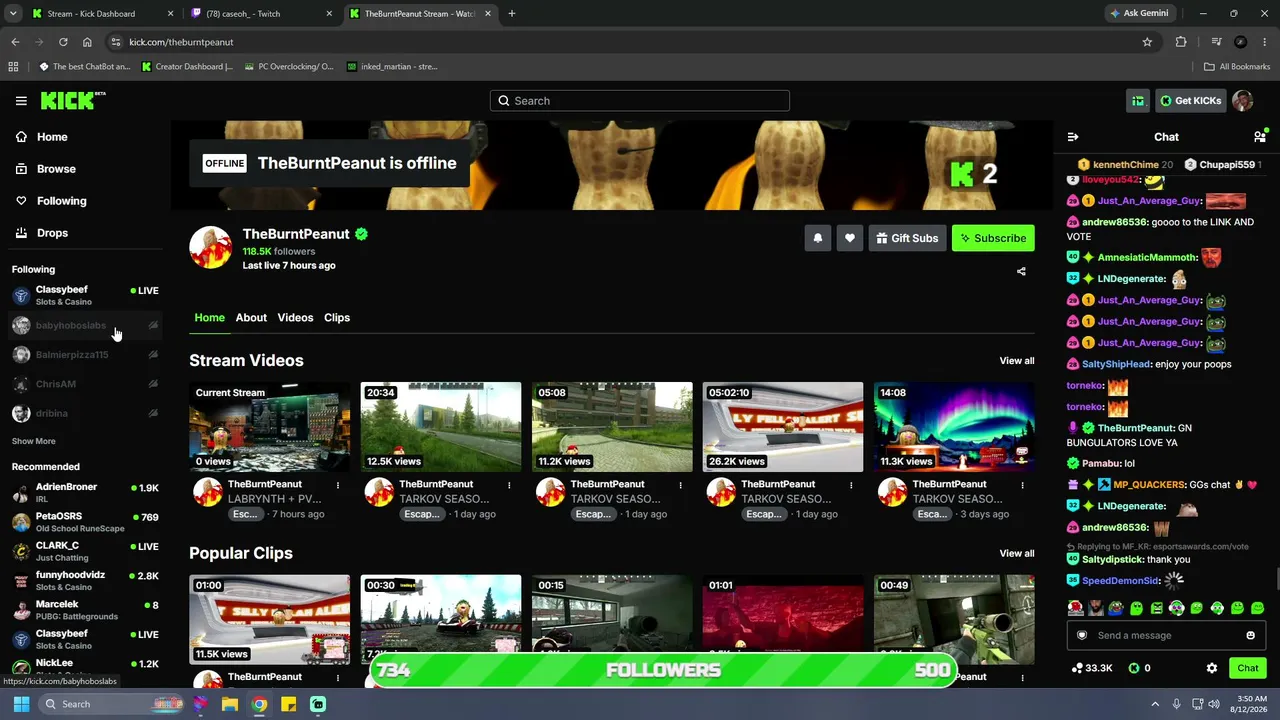This screenshot has height=720, width=1280.
Task: Open options menu for 11.2K views video
Action: point(680,485)
